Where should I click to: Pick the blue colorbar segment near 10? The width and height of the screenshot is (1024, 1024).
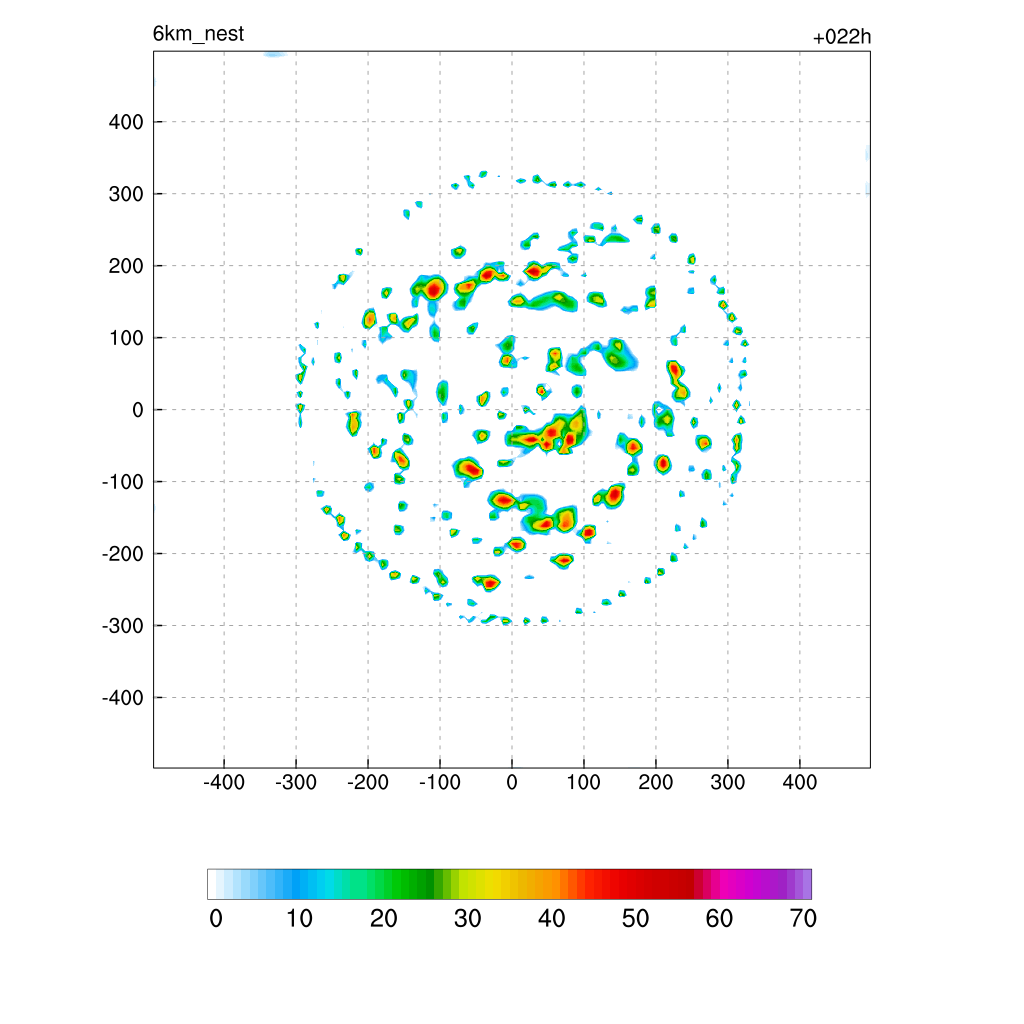pyautogui.click(x=295, y=884)
